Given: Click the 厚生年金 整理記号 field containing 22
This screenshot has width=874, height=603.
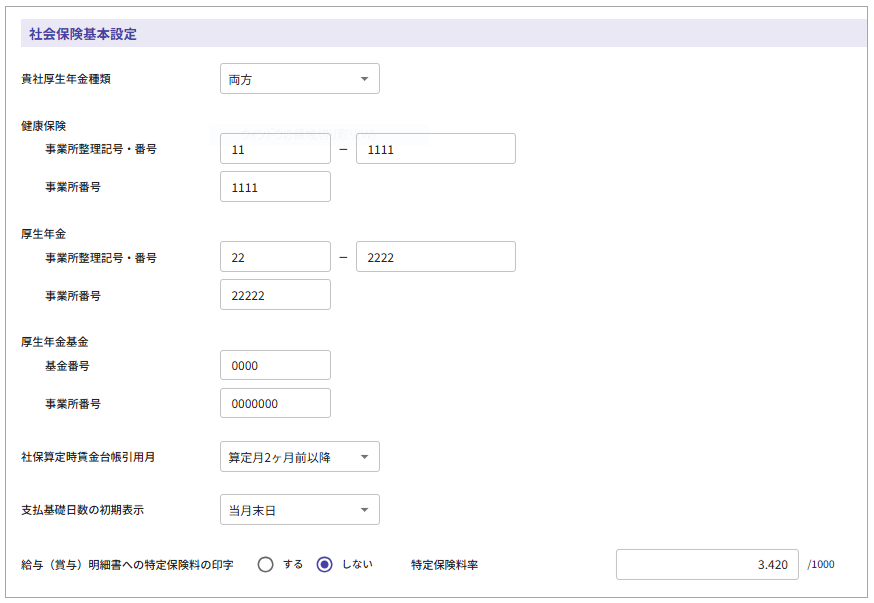Looking at the screenshot, I should (275, 257).
